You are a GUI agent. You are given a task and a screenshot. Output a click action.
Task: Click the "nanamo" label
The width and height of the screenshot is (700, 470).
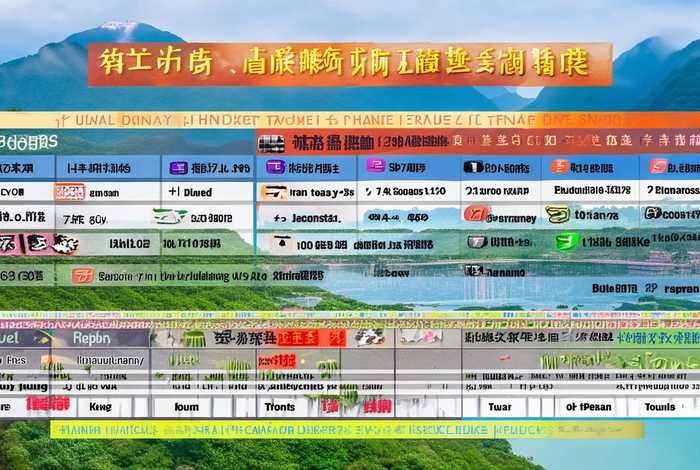click(x=505, y=272)
